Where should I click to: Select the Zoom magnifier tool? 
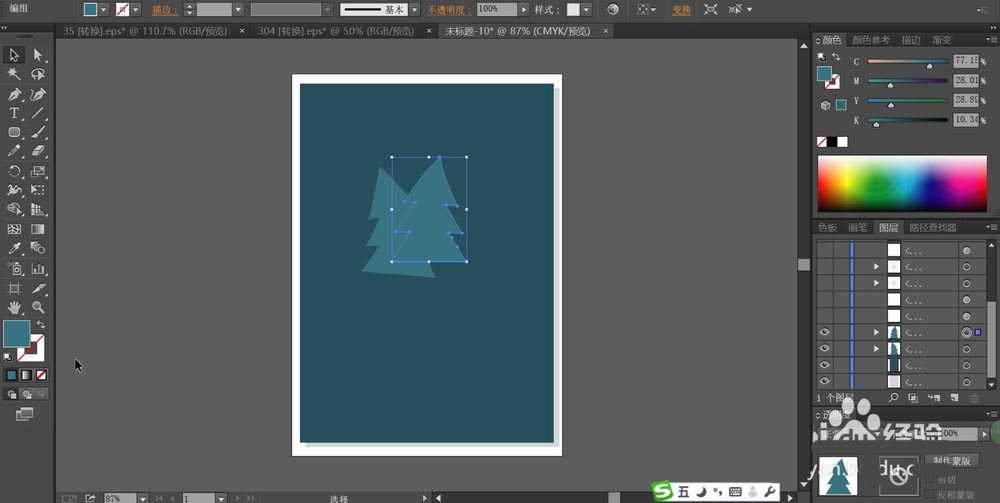[x=38, y=307]
